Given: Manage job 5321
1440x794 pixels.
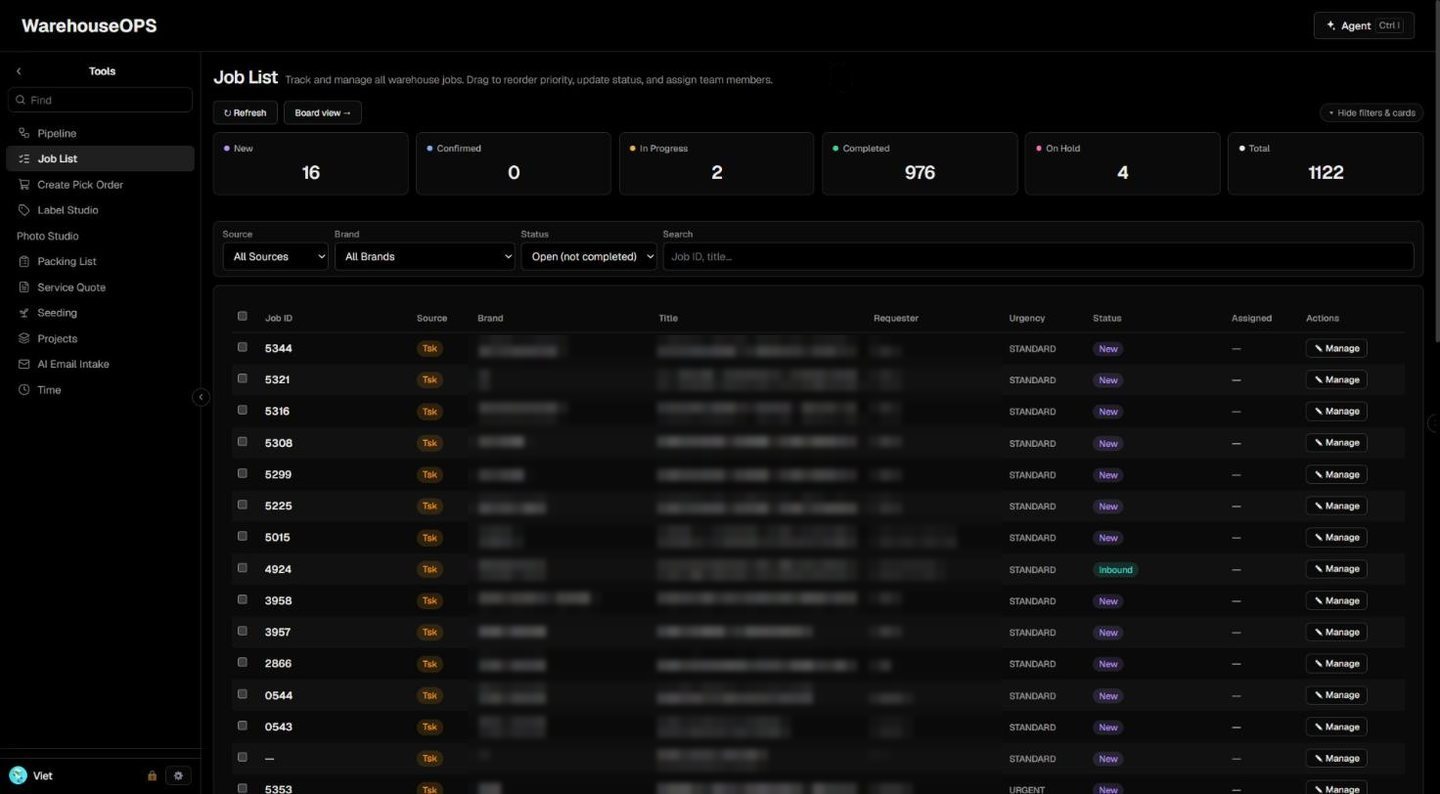Looking at the screenshot, I should click(1336, 380).
